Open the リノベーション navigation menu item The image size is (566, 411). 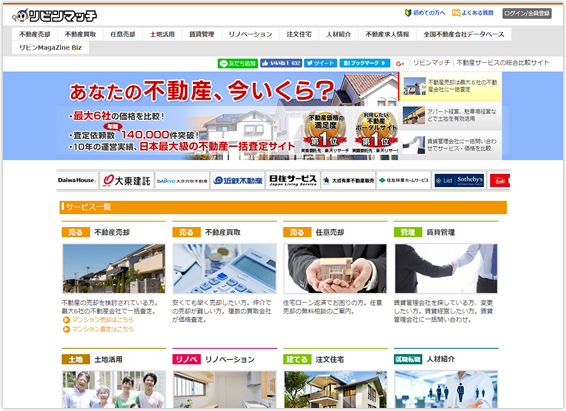point(251,34)
